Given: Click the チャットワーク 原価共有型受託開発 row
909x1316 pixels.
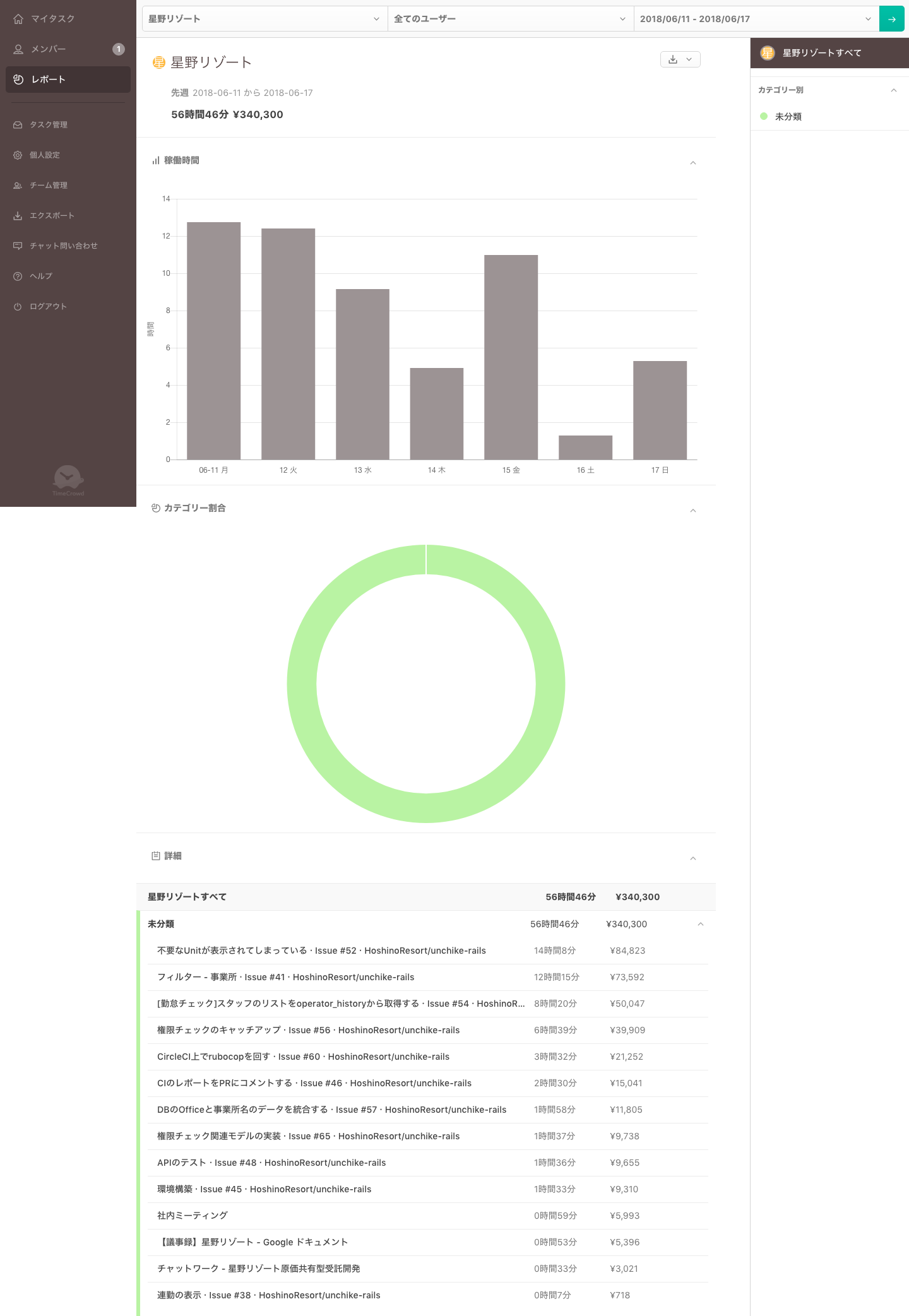Looking at the screenshot, I should [428, 1269].
